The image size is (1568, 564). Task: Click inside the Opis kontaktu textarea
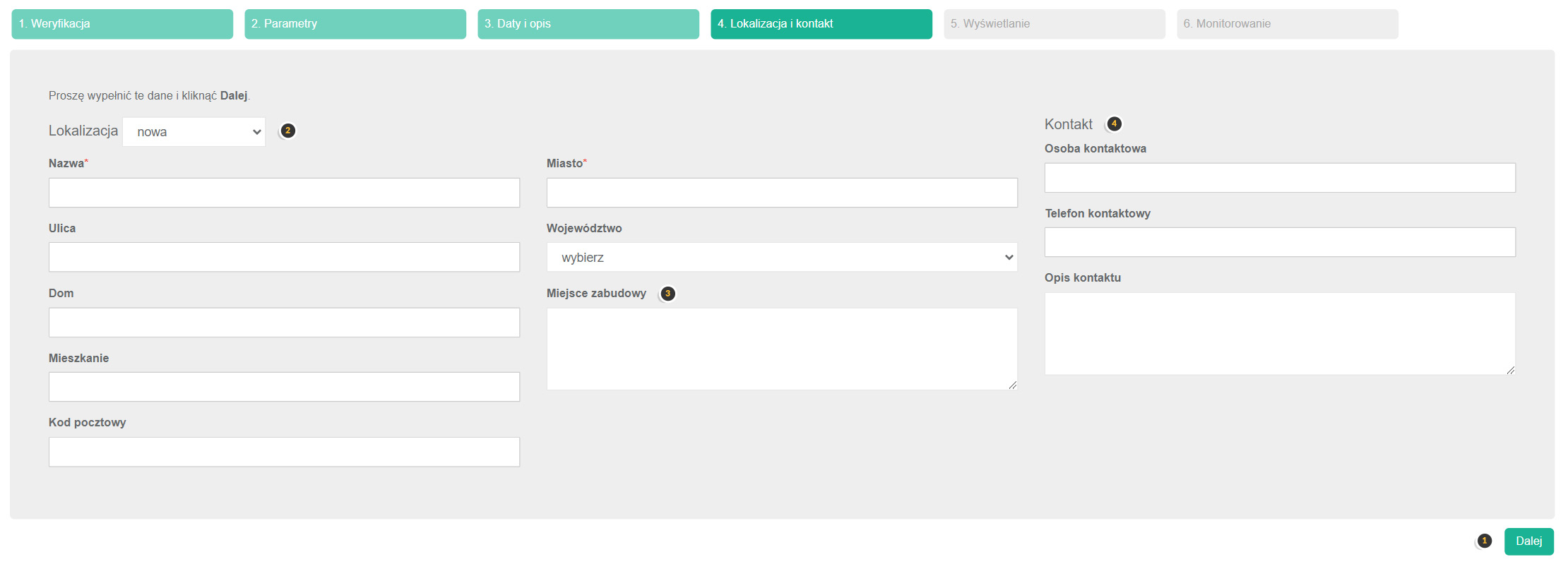pos(1280,333)
